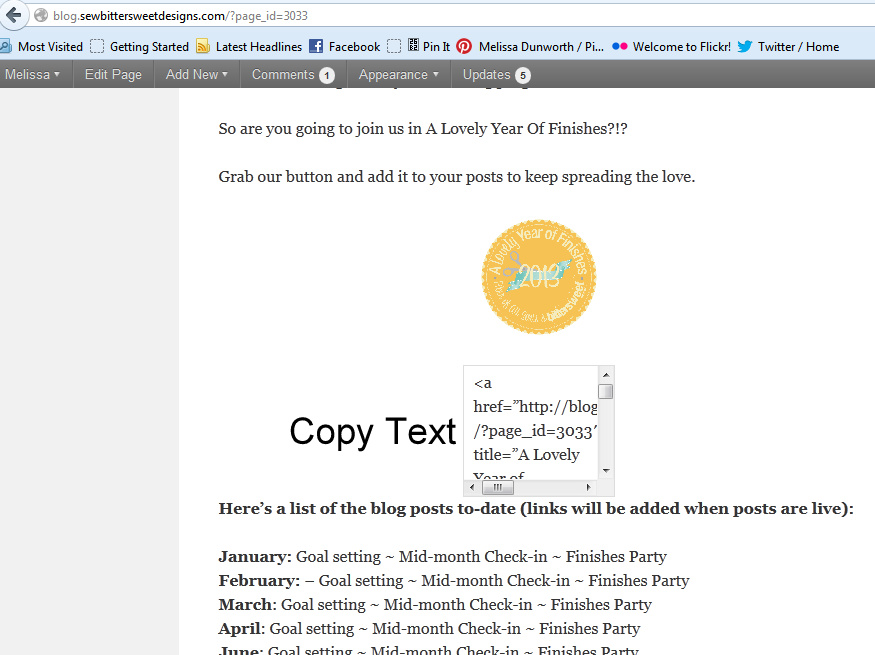Viewport: 875px width, 655px height.
Task: Open the Melissa account dropdown
Action: [x=33, y=73]
